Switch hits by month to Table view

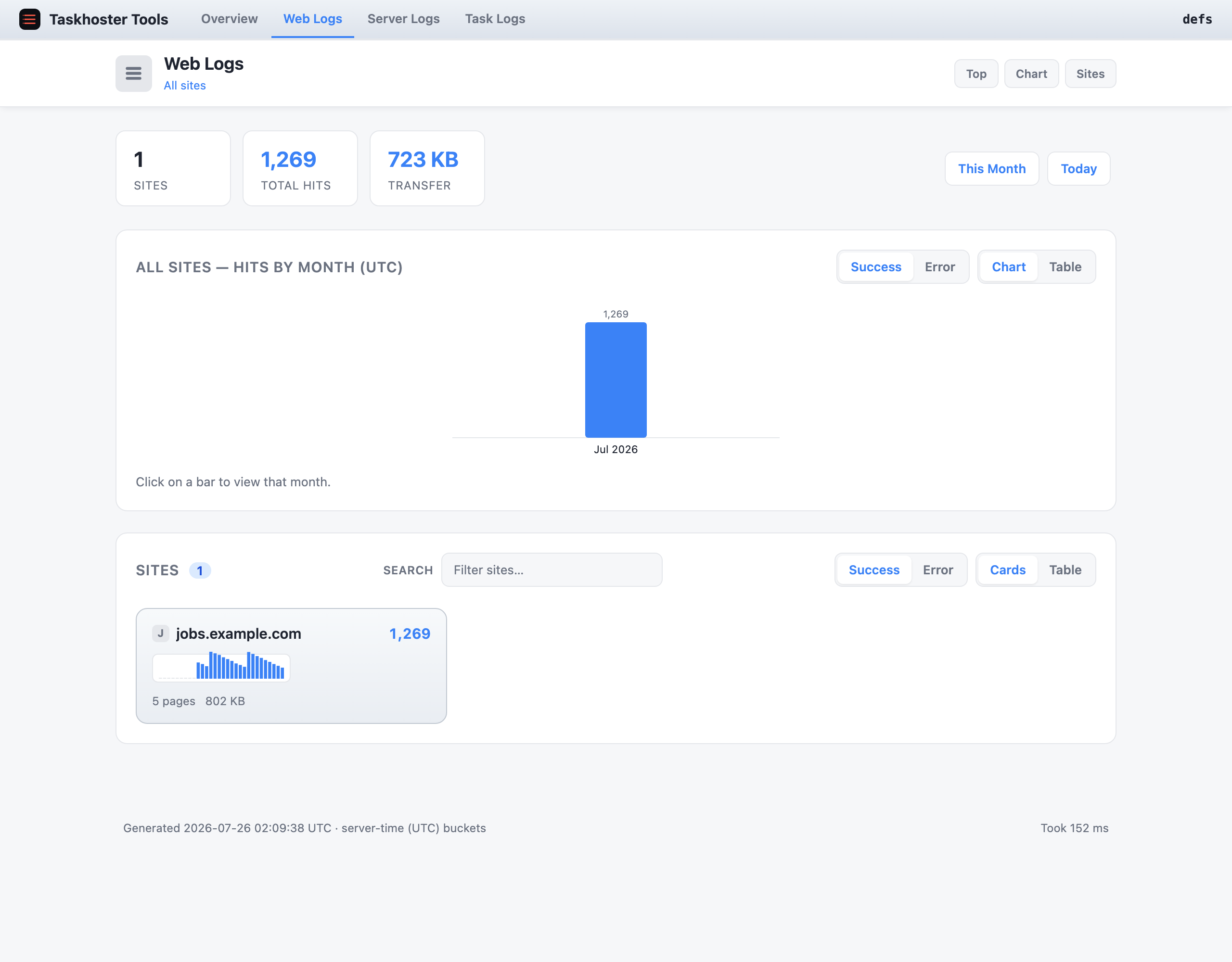pyautogui.click(x=1065, y=267)
